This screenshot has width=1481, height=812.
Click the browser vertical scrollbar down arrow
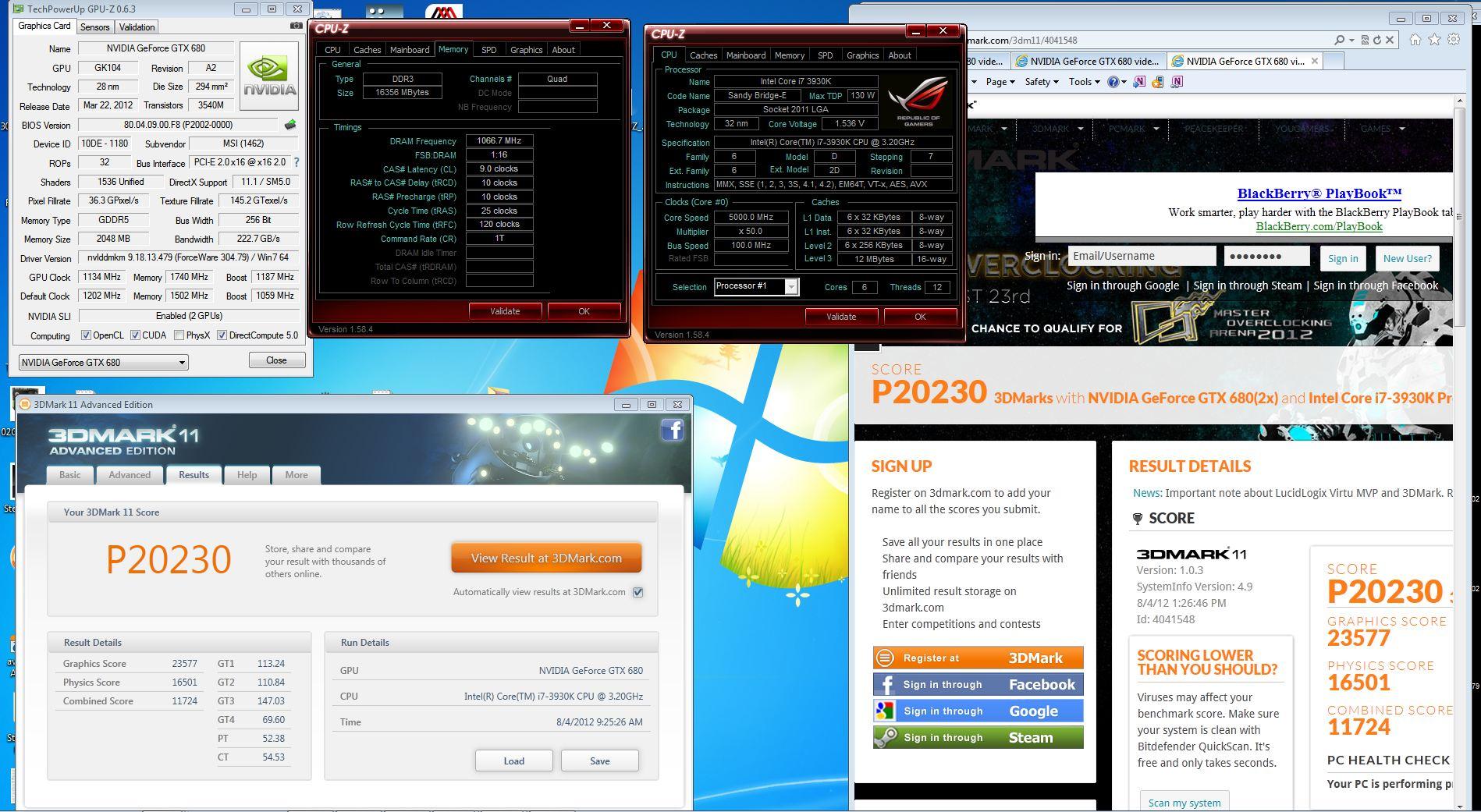coord(1460,805)
